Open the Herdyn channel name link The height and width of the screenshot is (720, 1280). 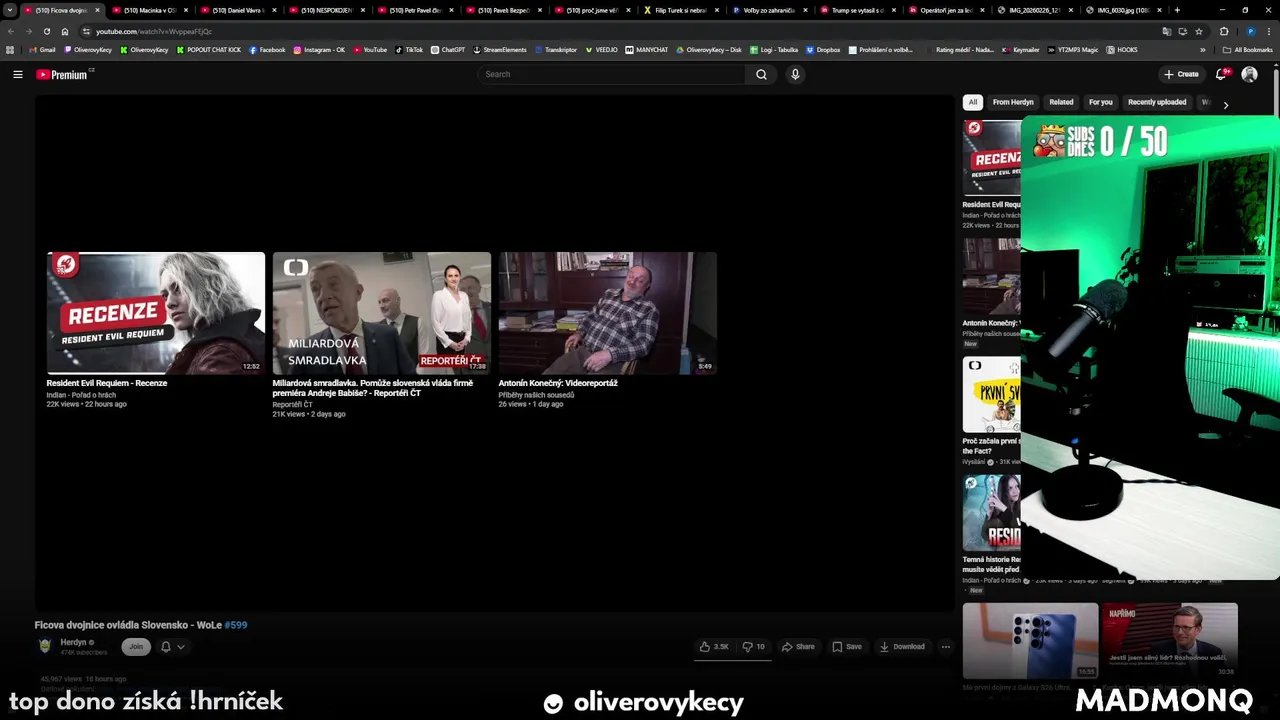(x=73, y=642)
